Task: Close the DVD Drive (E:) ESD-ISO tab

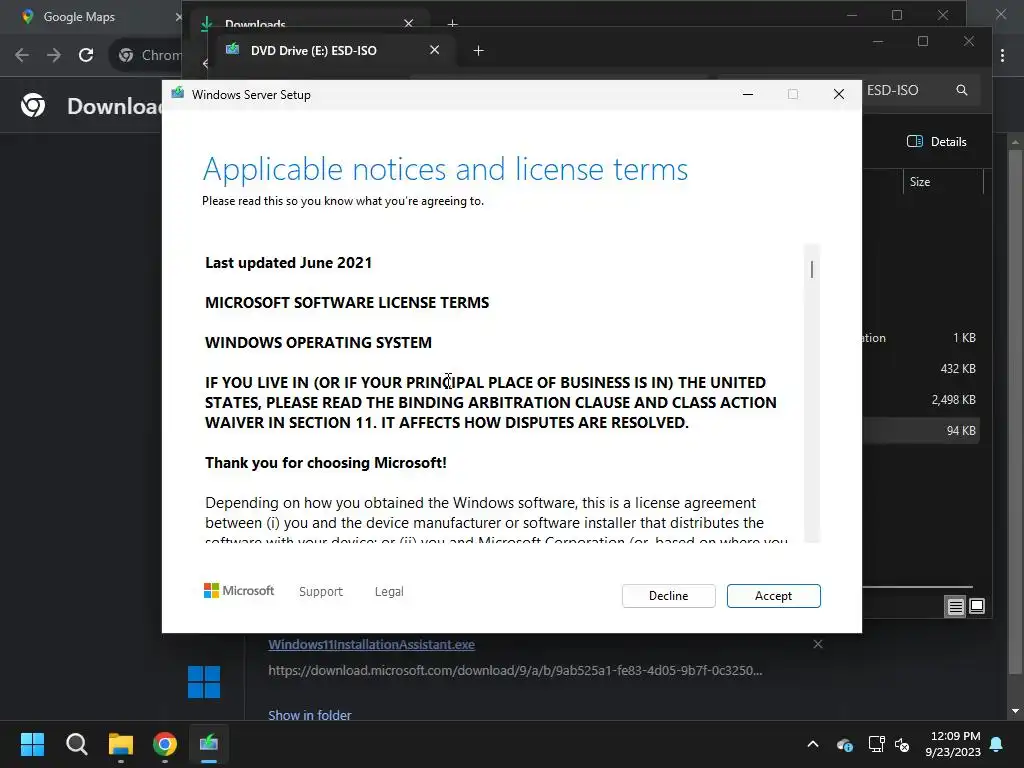Action: 434,50
